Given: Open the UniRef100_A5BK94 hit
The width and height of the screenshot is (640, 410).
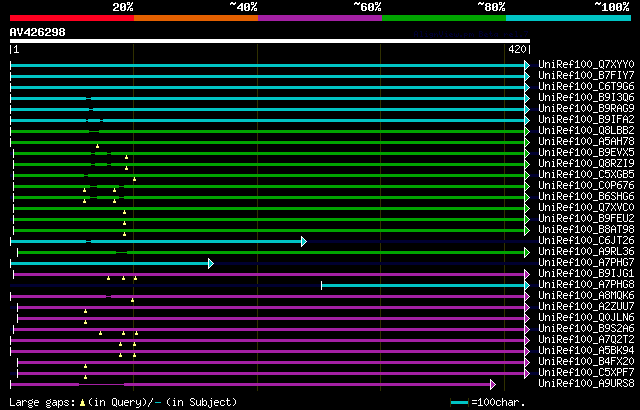Looking at the screenshot, I should point(586,351).
